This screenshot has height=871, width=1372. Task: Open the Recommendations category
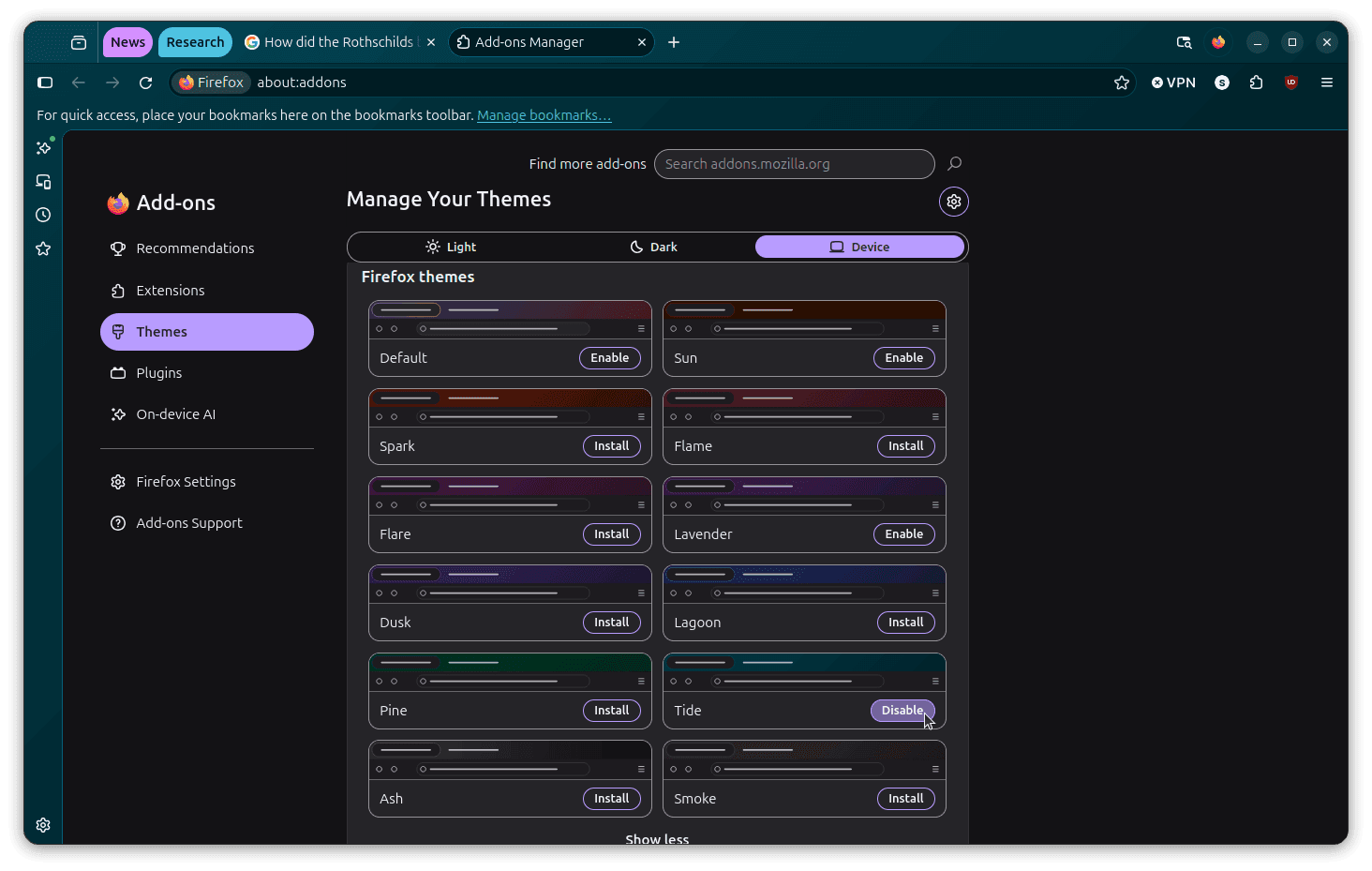pyautogui.click(x=207, y=248)
